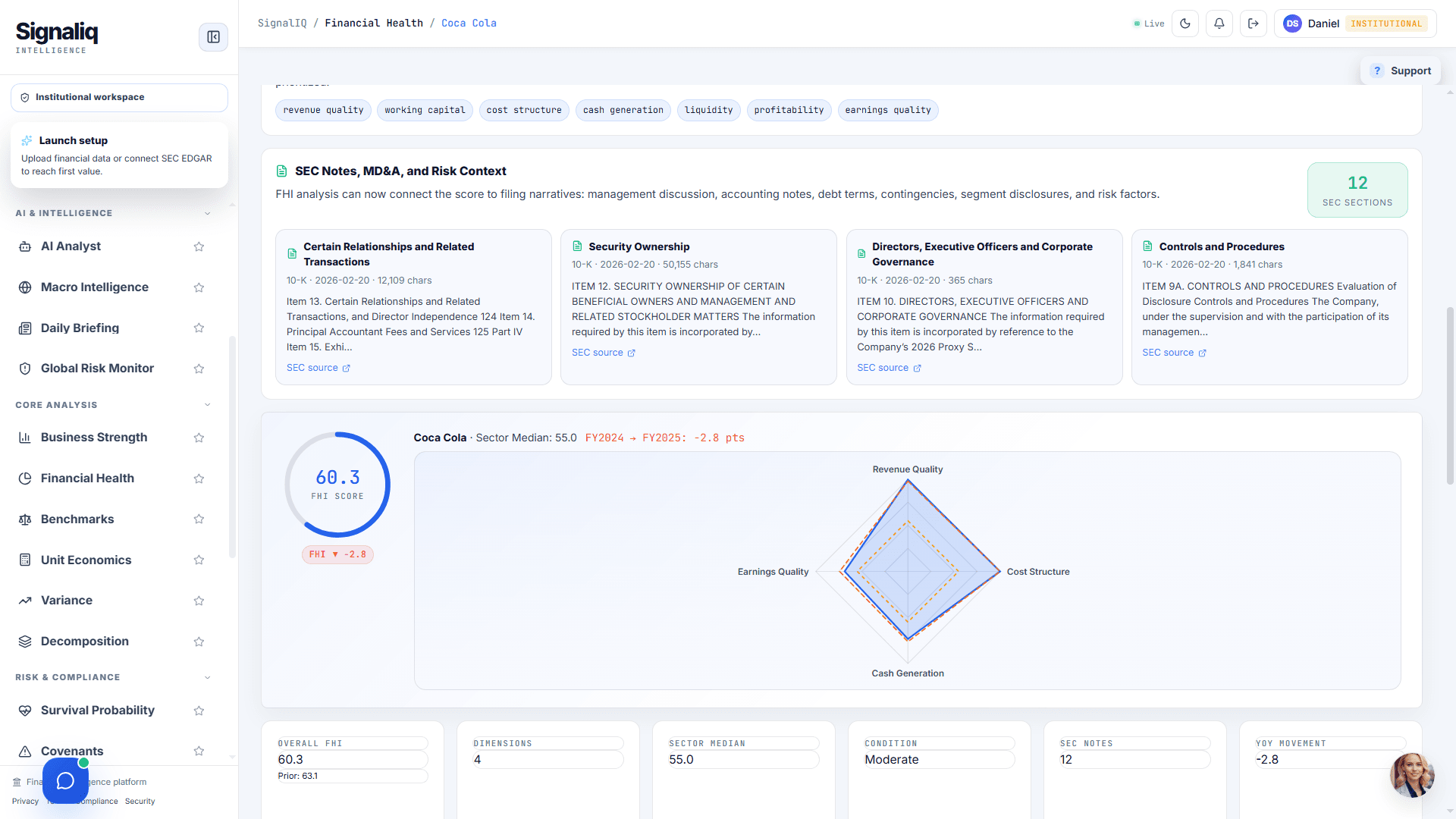Click Financial Health breadcrumb
The width and height of the screenshot is (1456, 819).
(374, 24)
